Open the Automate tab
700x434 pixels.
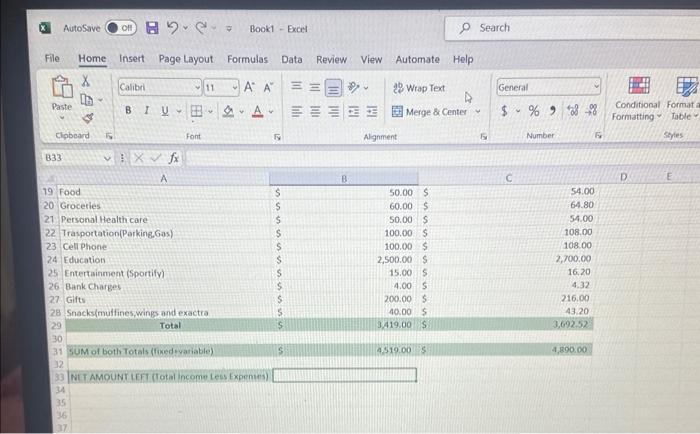coord(417,59)
